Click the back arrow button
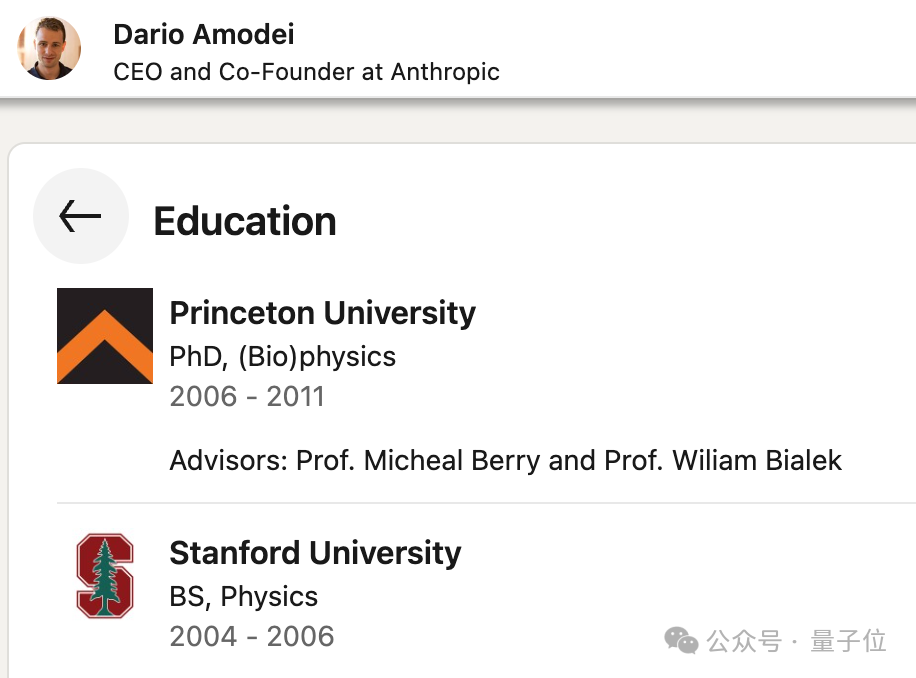 click(x=80, y=216)
